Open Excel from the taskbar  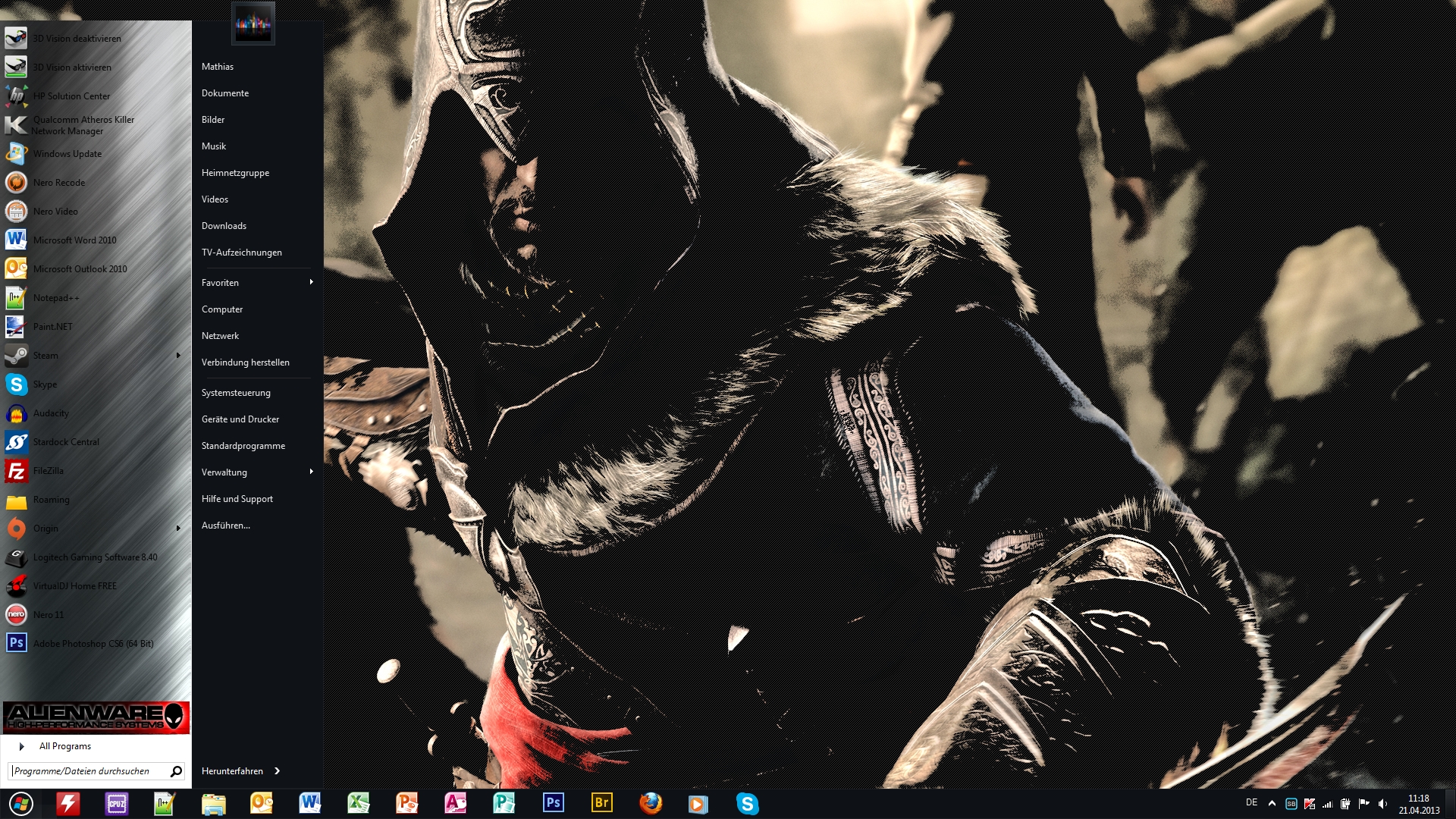[x=358, y=803]
